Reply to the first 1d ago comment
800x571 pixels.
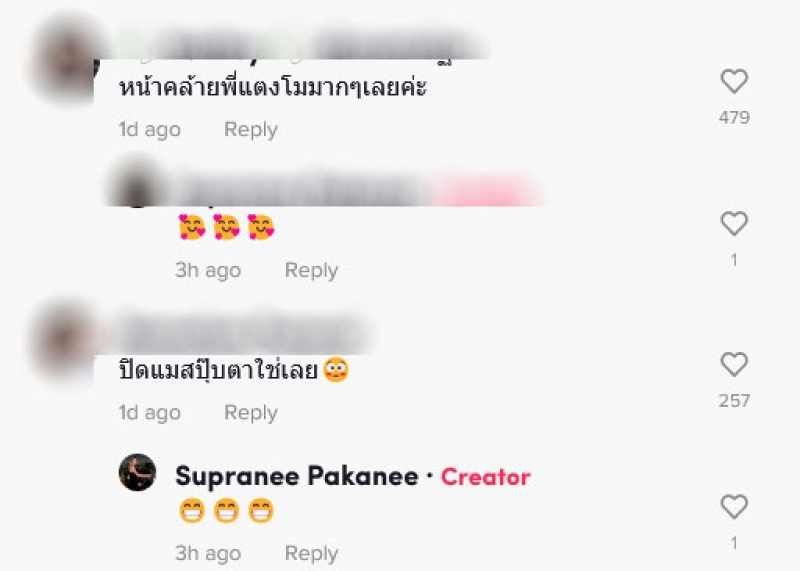(x=251, y=130)
